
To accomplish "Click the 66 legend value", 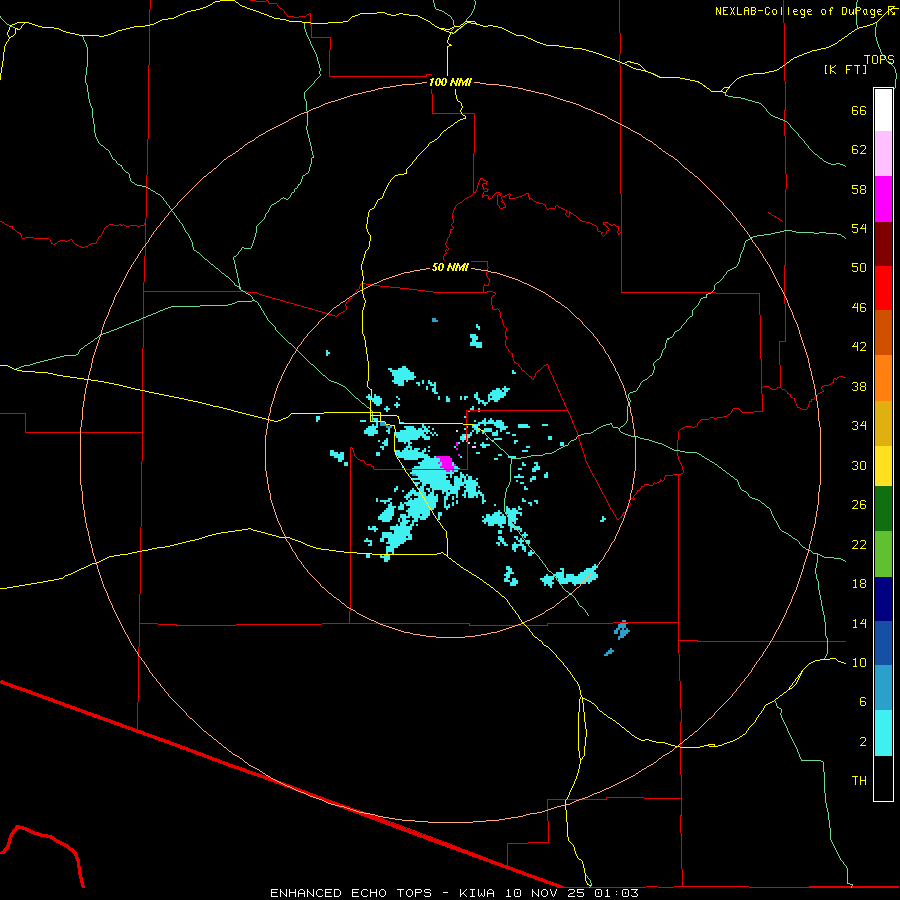I will (x=859, y=110).
